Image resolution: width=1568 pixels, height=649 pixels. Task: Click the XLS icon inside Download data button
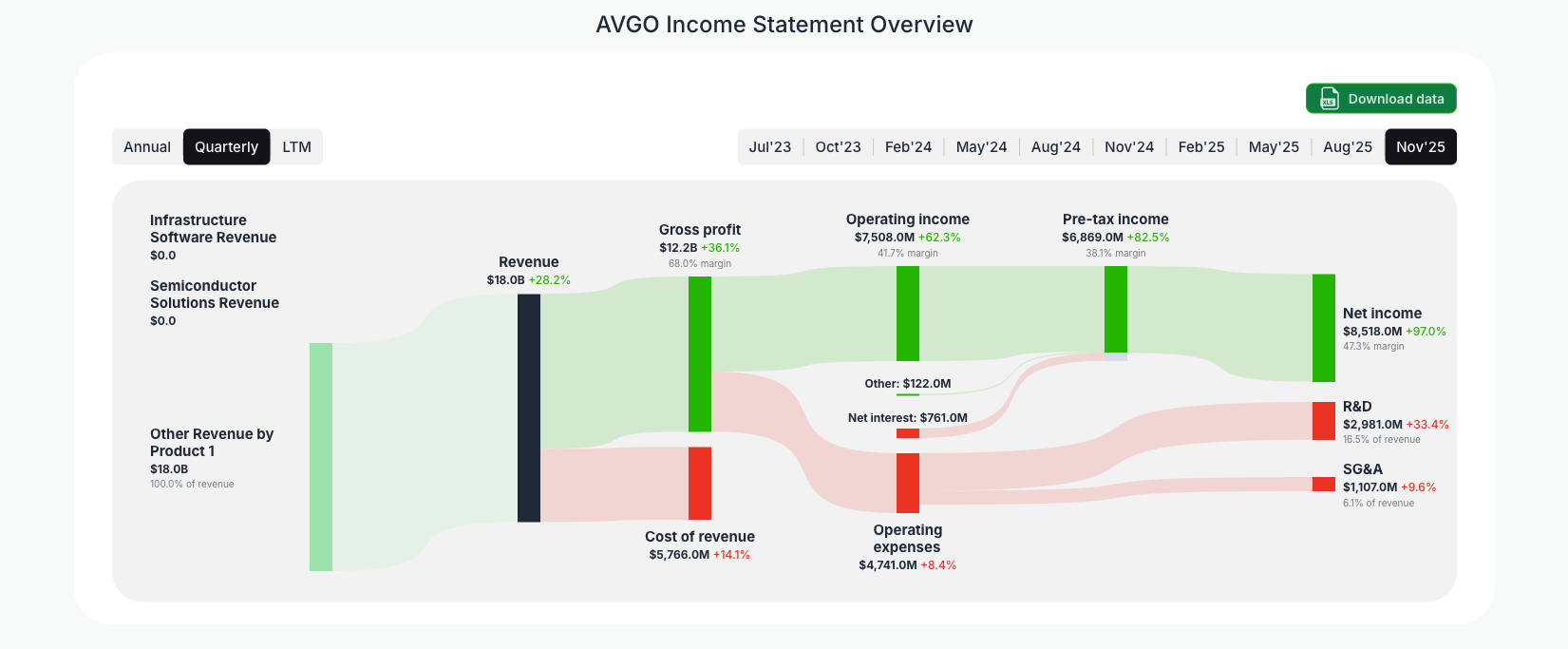click(1328, 98)
